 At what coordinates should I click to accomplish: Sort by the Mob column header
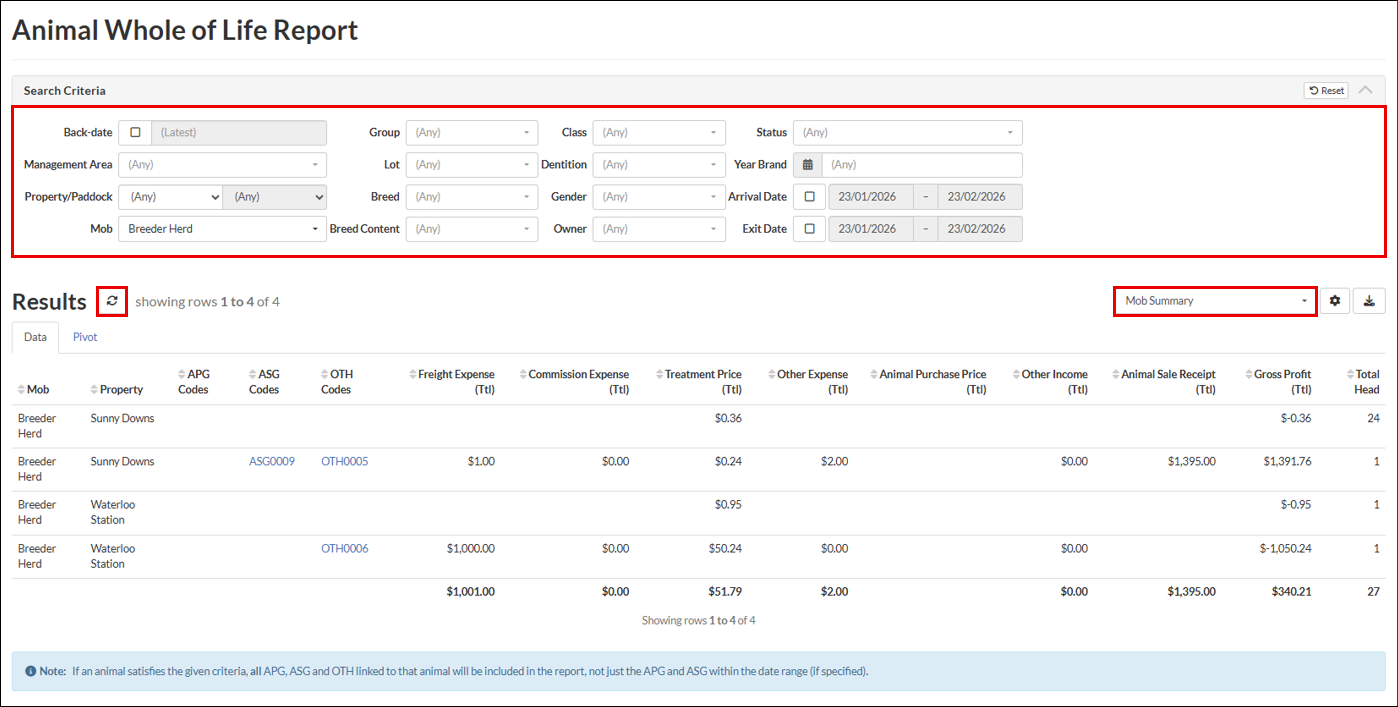click(37, 389)
